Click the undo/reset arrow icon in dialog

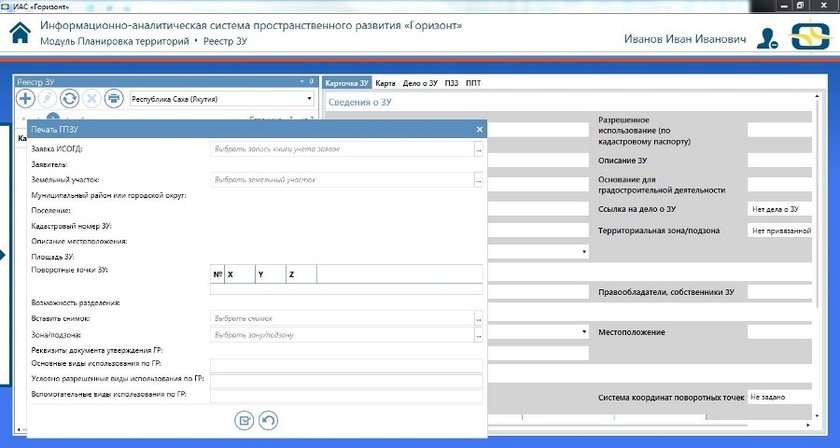[x=268, y=421]
